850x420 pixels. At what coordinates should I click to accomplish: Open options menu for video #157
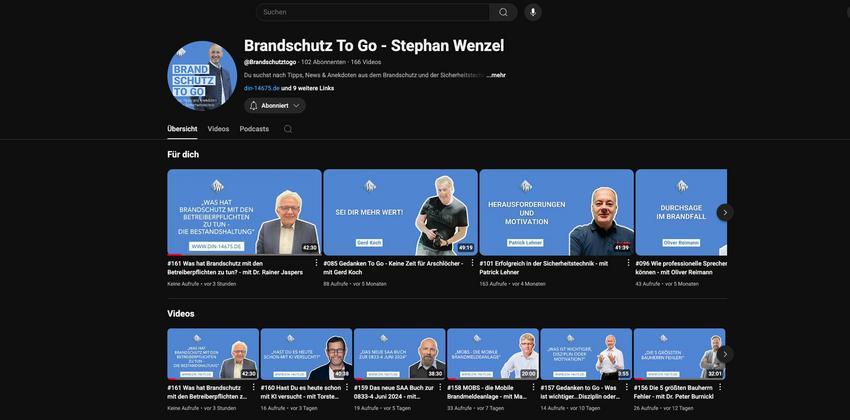point(626,387)
